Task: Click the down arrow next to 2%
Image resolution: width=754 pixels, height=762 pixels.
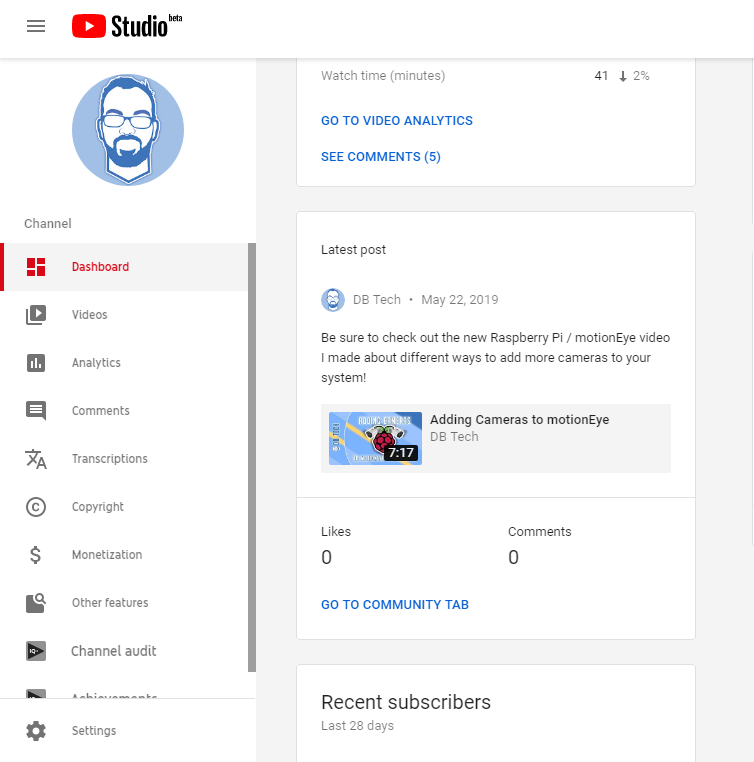Action: click(622, 76)
